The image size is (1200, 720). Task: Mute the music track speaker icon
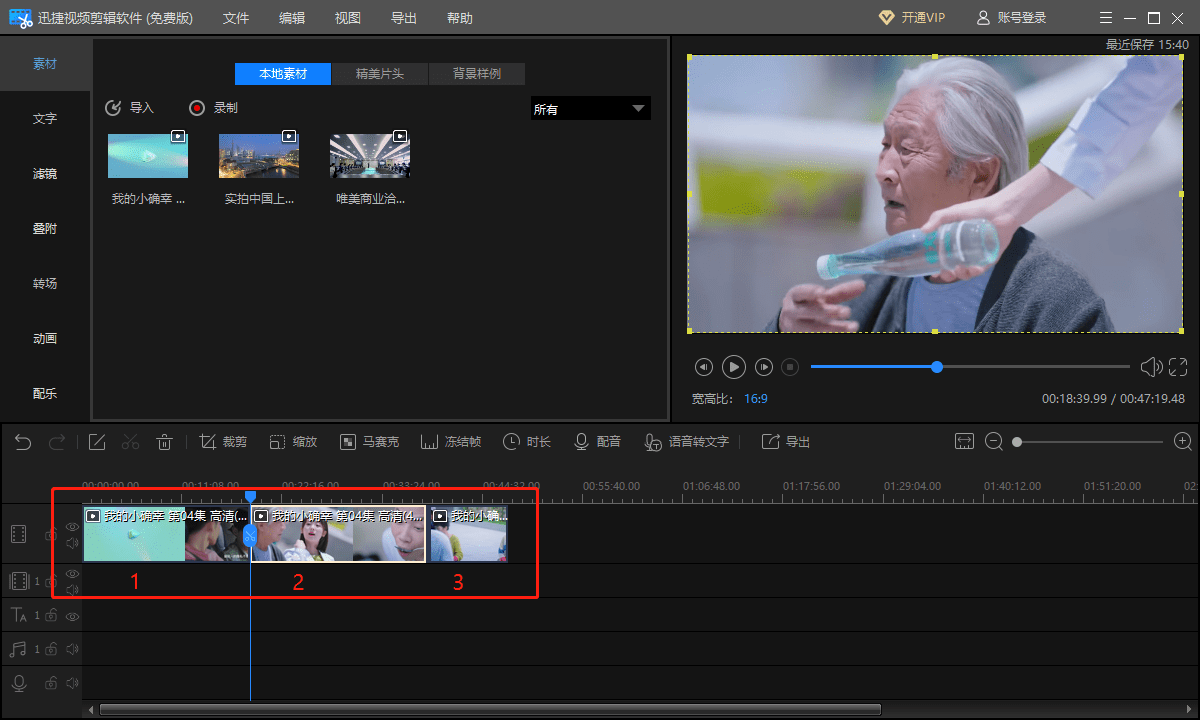tap(72, 650)
